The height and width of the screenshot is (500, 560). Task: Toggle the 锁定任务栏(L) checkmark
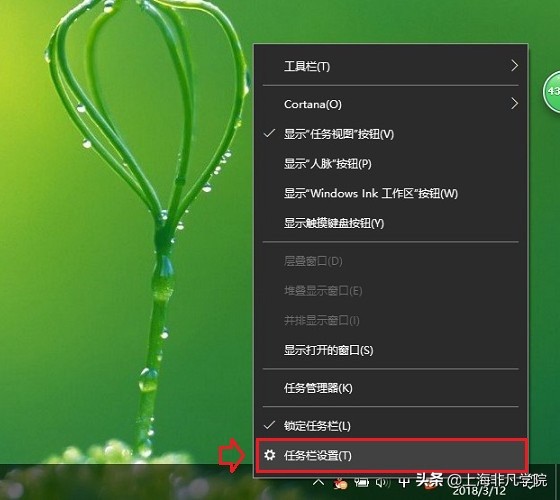point(390,426)
